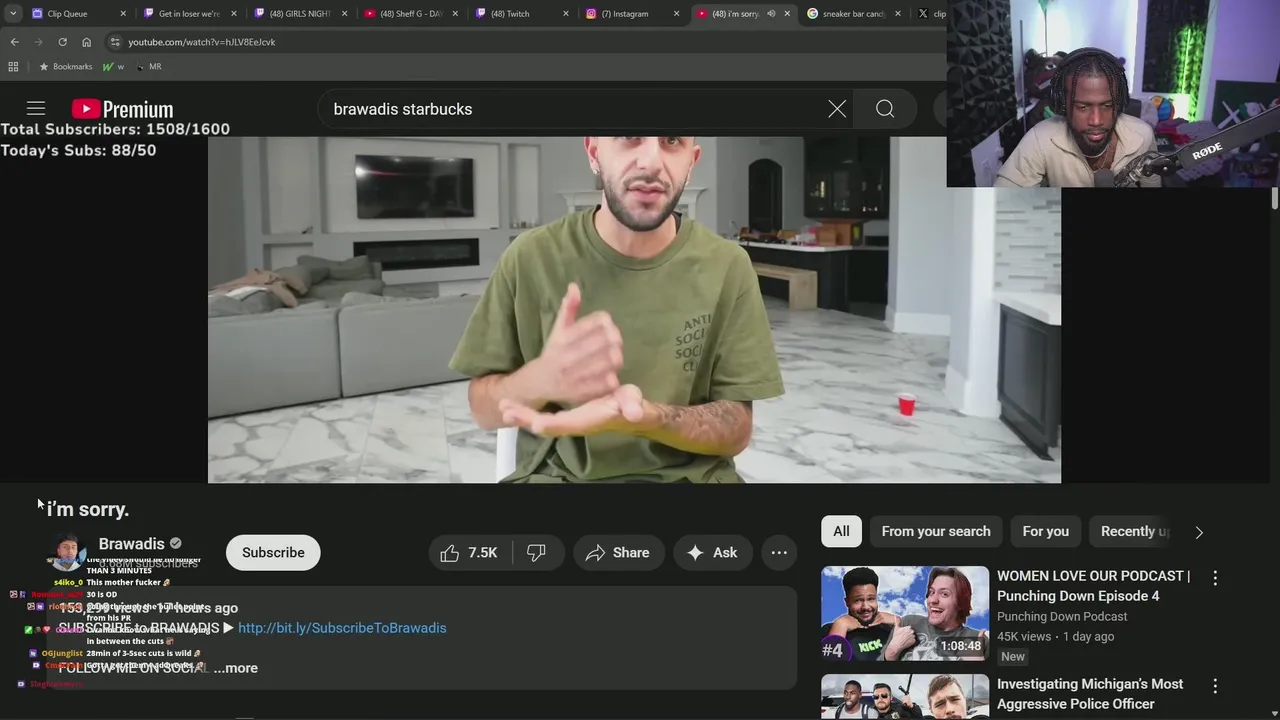Select the 'From your search' filter chip
Screen dimensions: 1280x720
[x=936, y=532]
